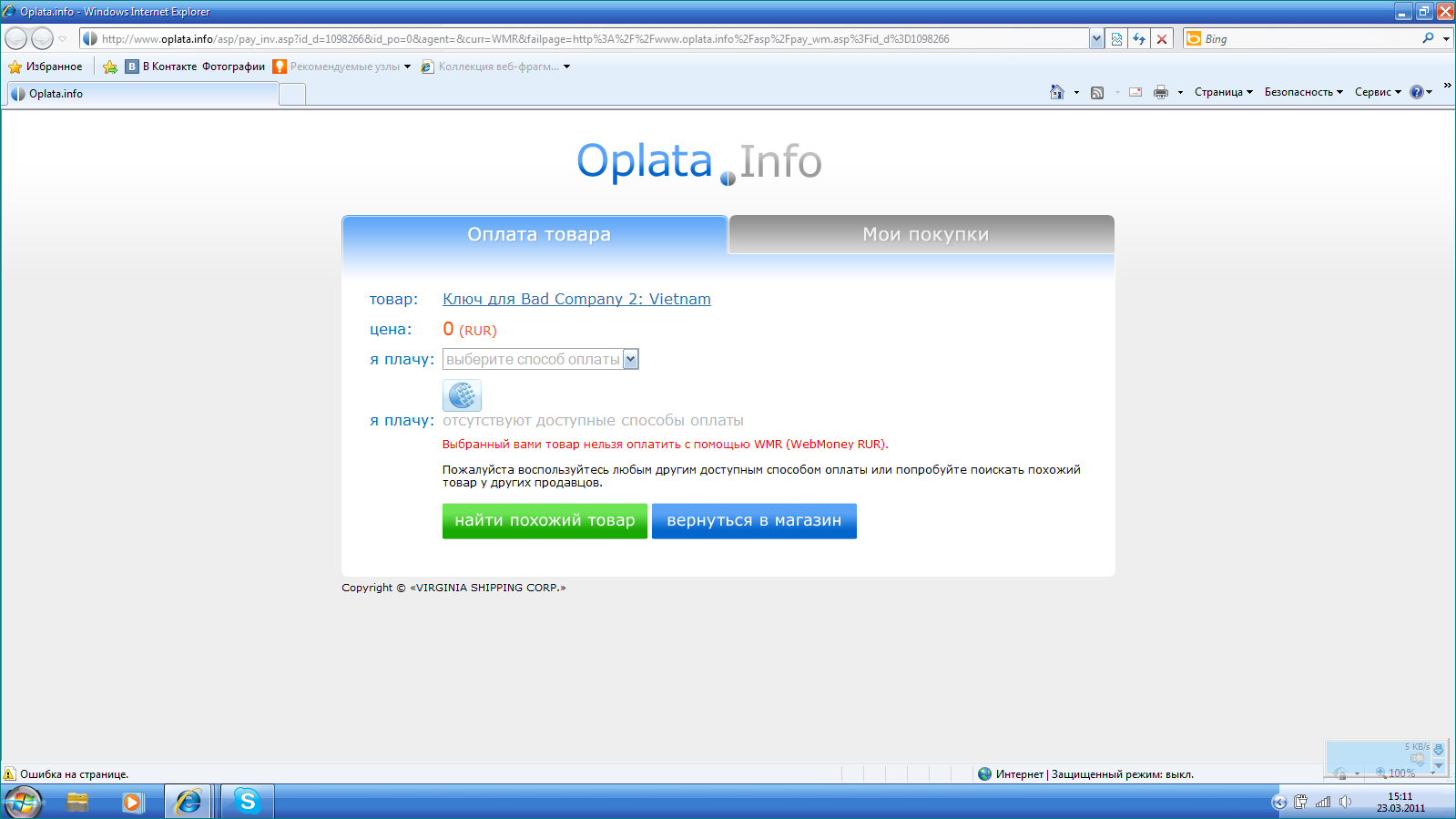The height and width of the screenshot is (819, 1456).
Task: Select the Oplata.info browser tab
Action: pyautogui.click(x=143, y=94)
